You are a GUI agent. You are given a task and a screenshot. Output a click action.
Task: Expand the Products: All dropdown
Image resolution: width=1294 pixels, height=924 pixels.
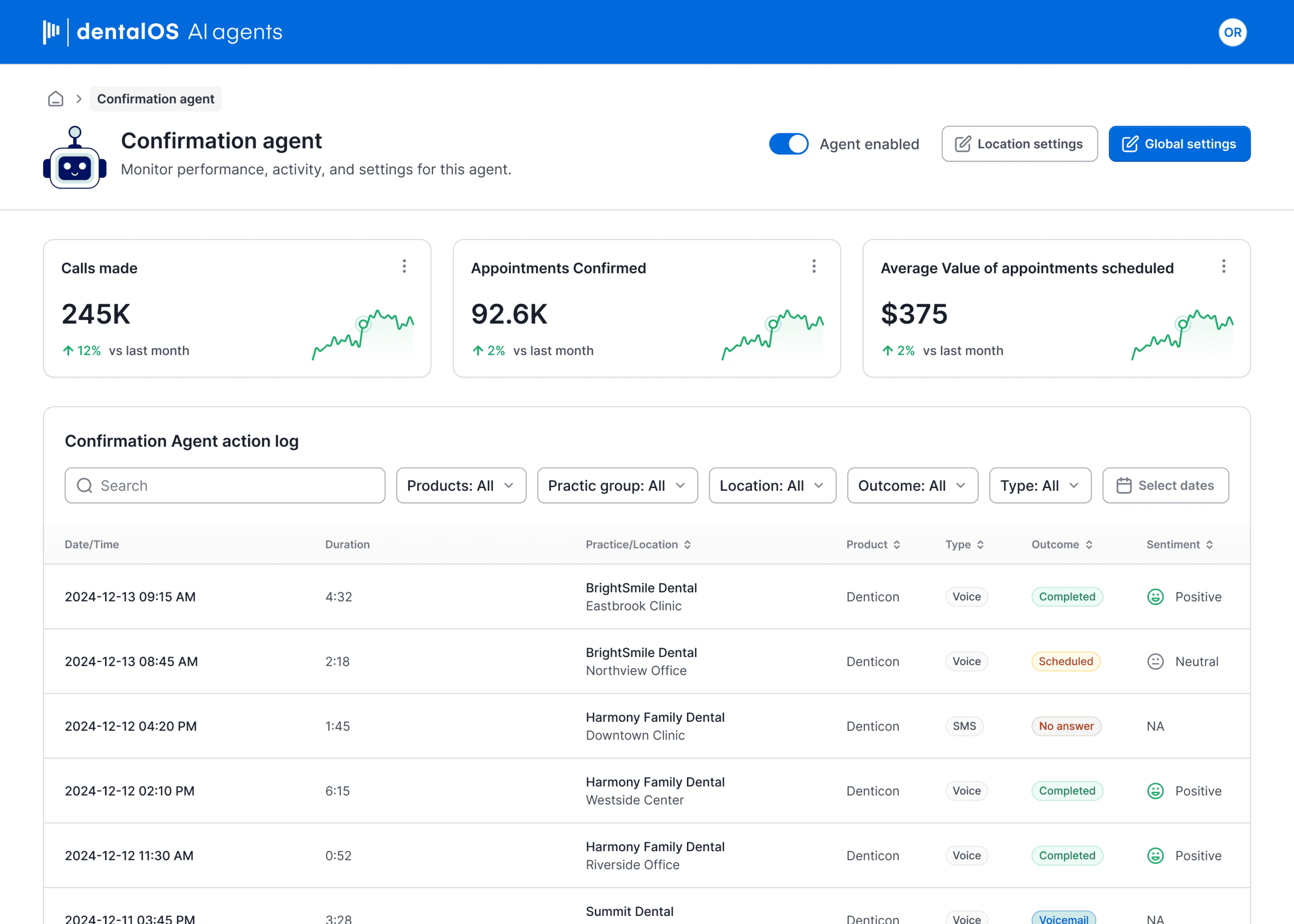460,485
